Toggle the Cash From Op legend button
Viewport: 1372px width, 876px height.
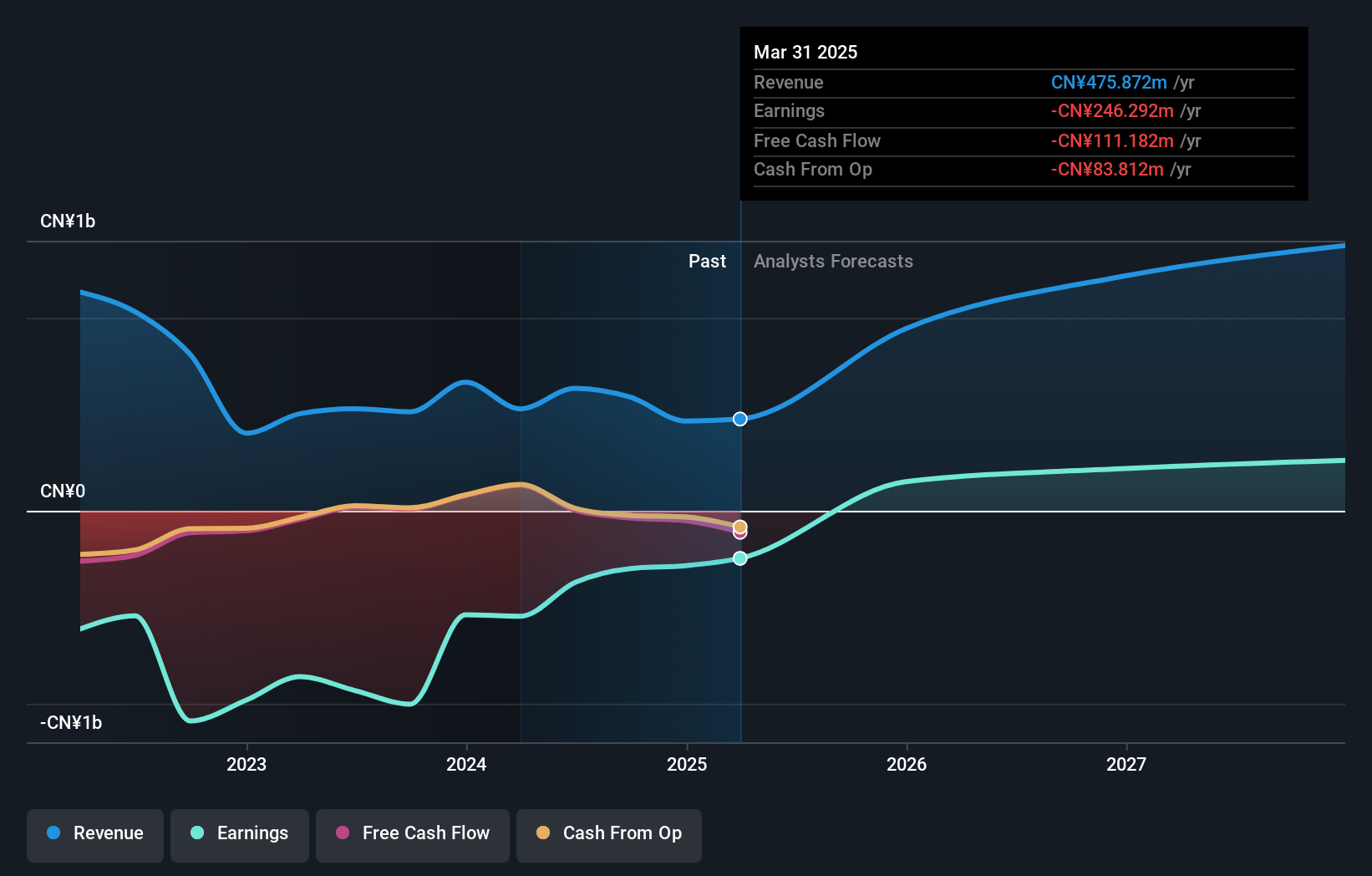609,835
